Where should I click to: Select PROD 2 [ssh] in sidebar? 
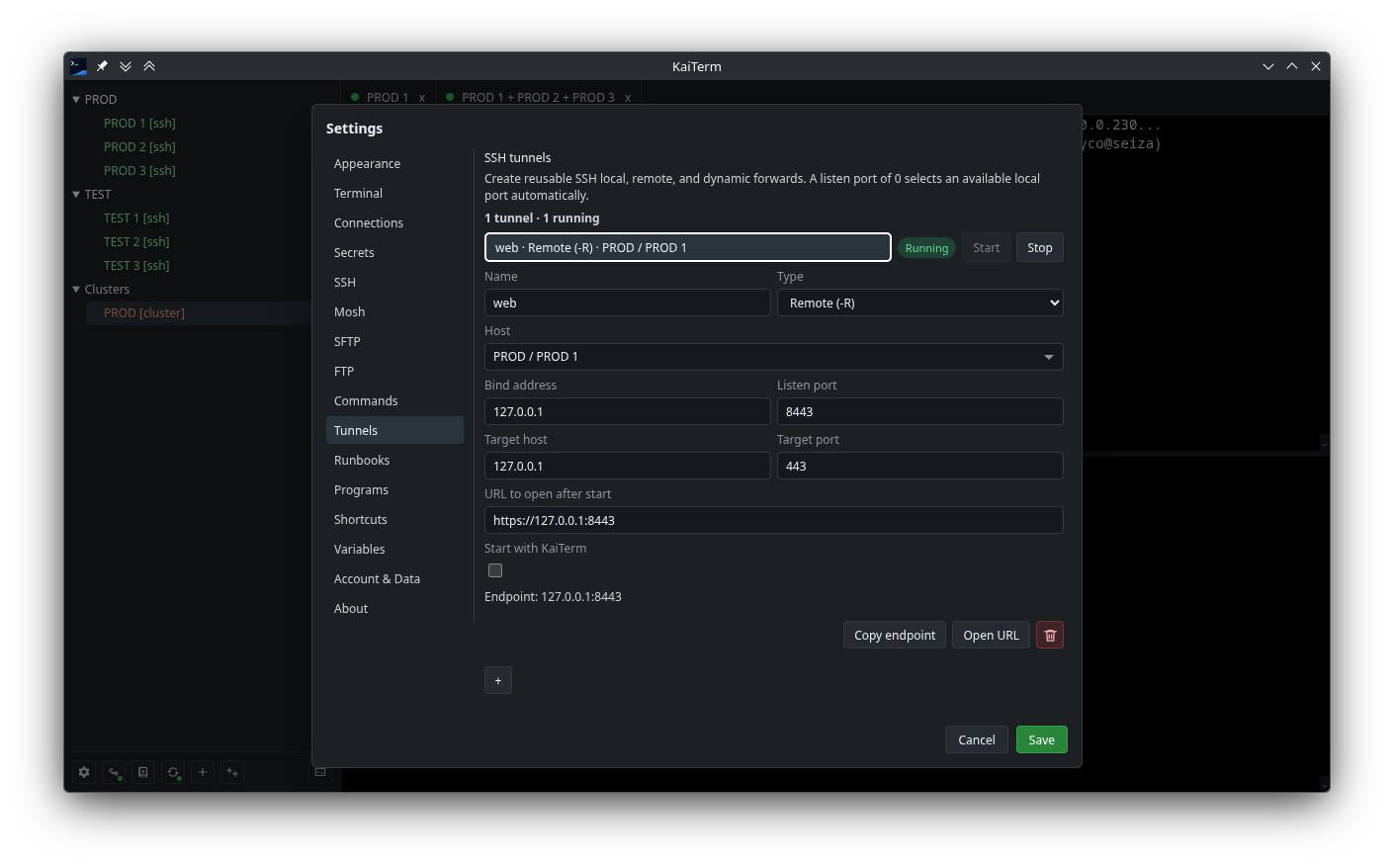(x=139, y=146)
